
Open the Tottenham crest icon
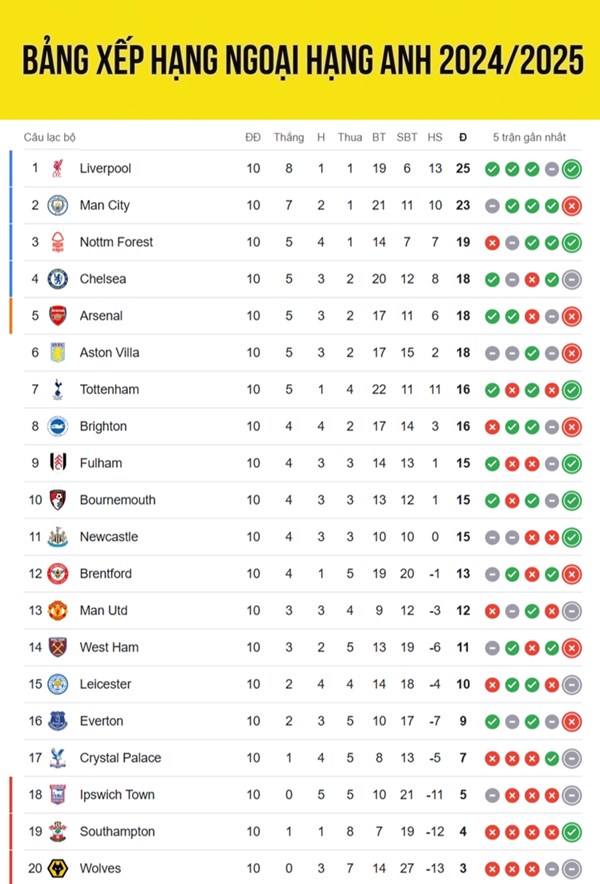58,390
